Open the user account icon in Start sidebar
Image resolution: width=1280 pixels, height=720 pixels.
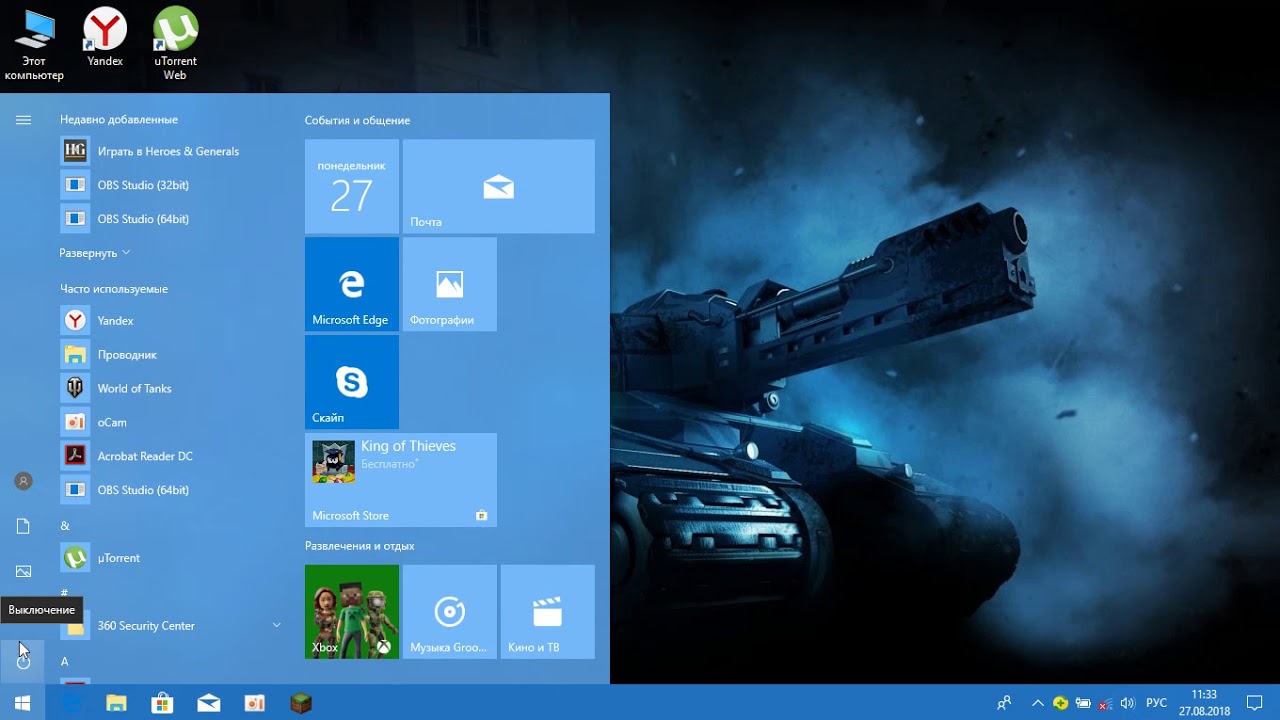(x=24, y=481)
